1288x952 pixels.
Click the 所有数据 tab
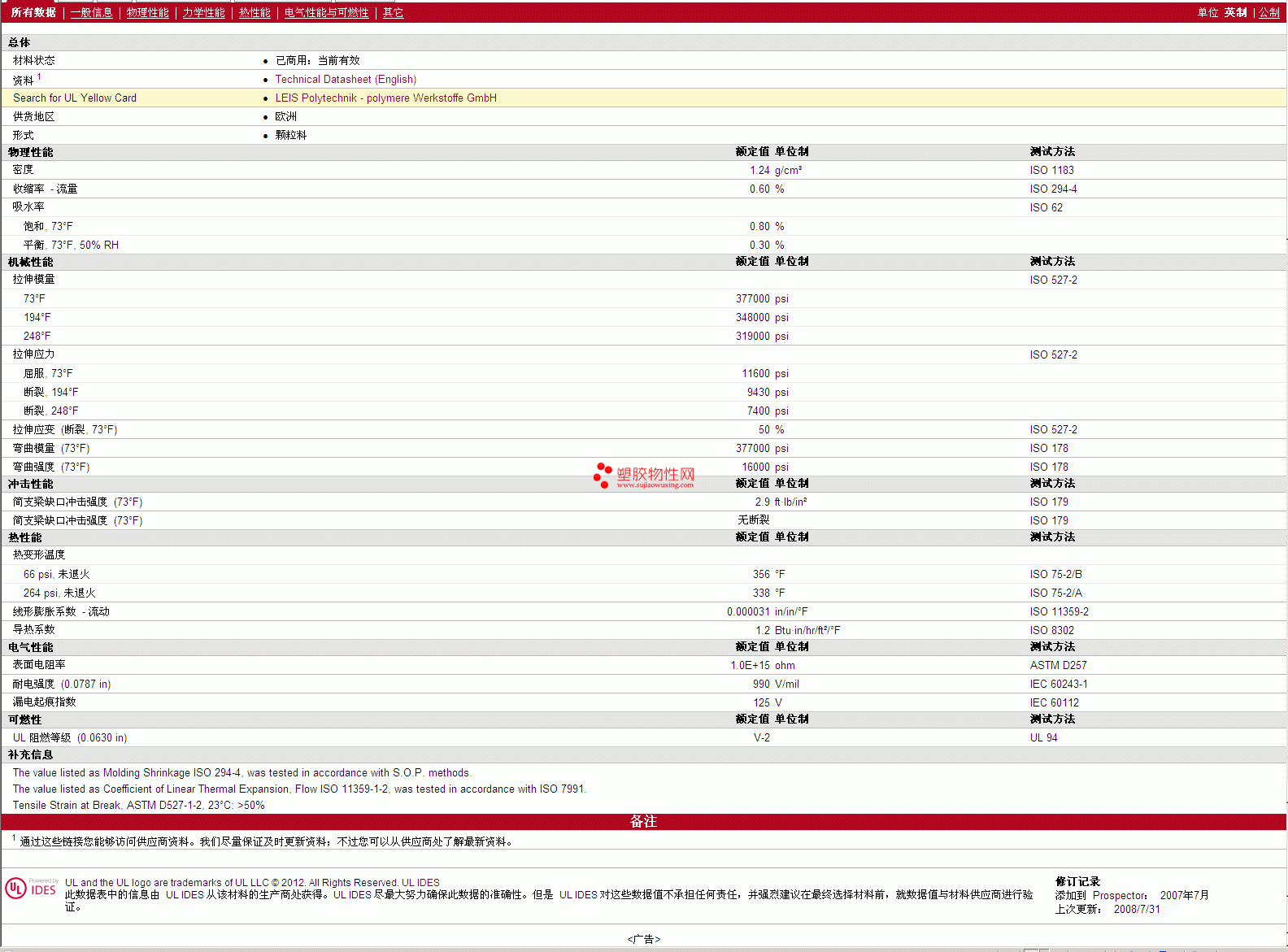tap(33, 13)
